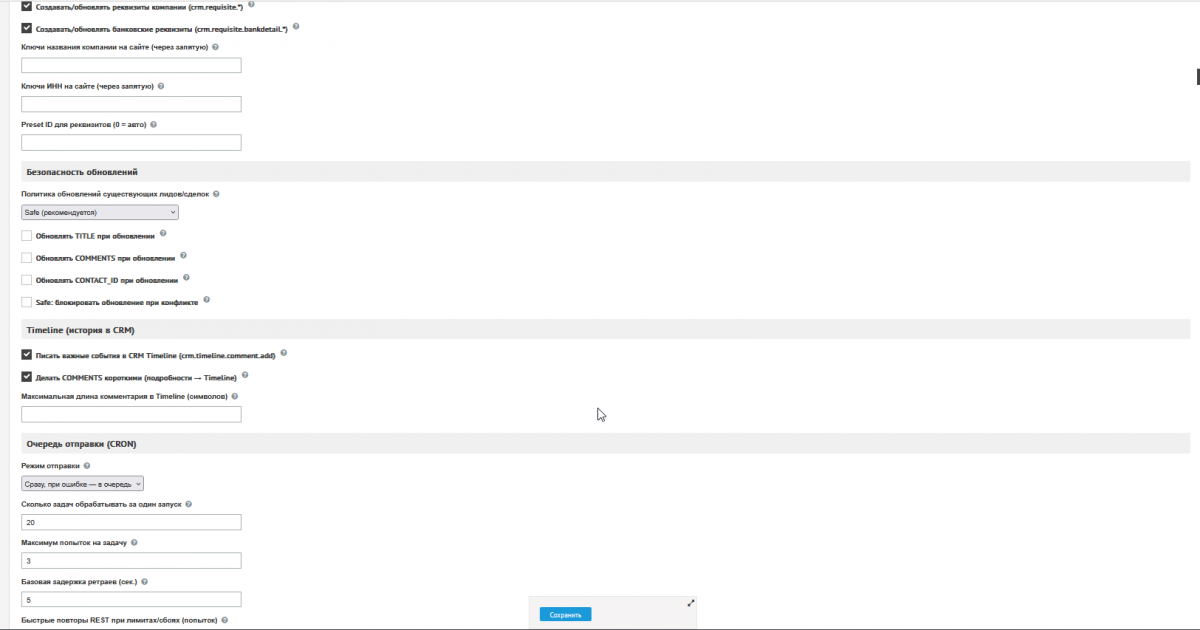This screenshot has height=630, width=1200.
Task: Click help icon for 'Максимум попыток на задачу'
Action: tap(134, 542)
